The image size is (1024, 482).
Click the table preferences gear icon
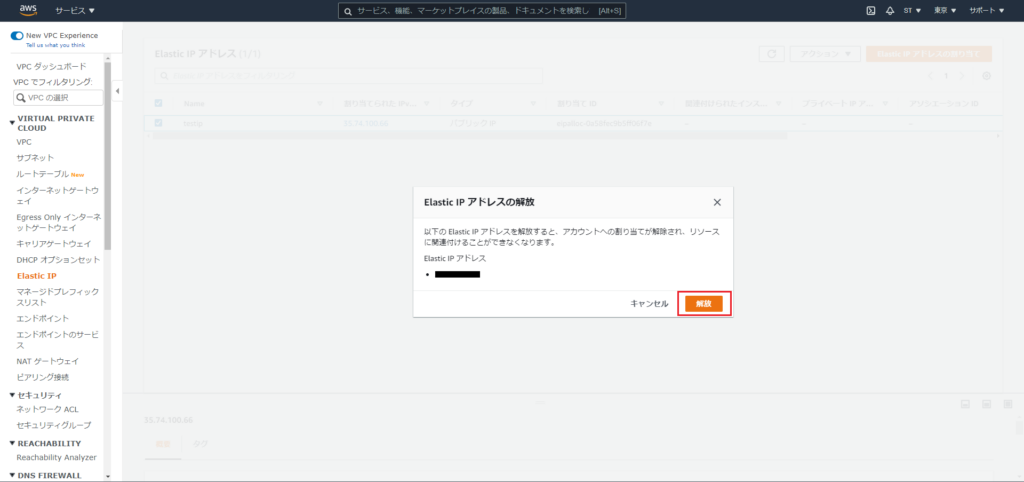986,76
